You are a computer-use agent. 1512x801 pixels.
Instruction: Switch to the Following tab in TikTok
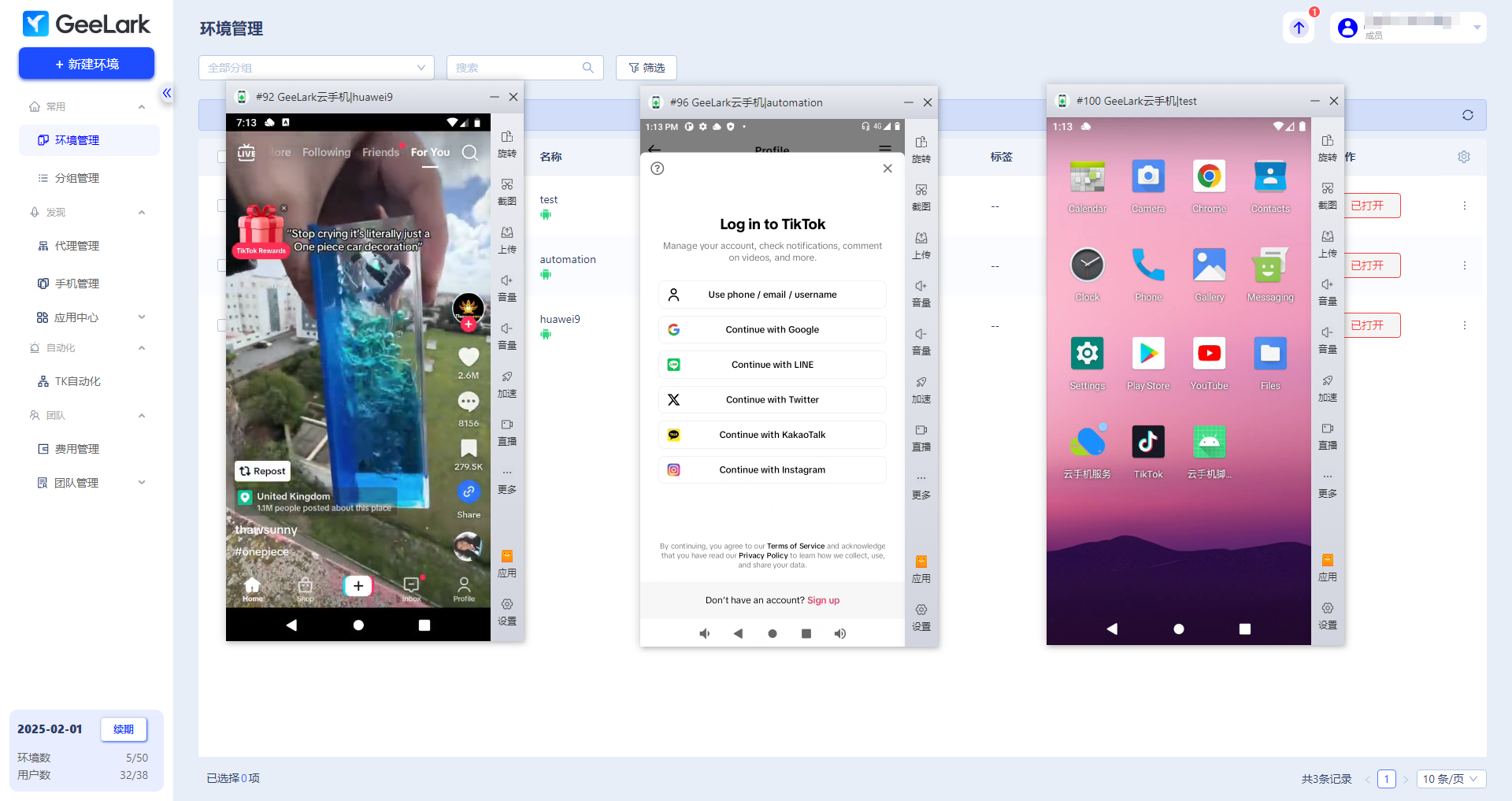pyautogui.click(x=326, y=153)
